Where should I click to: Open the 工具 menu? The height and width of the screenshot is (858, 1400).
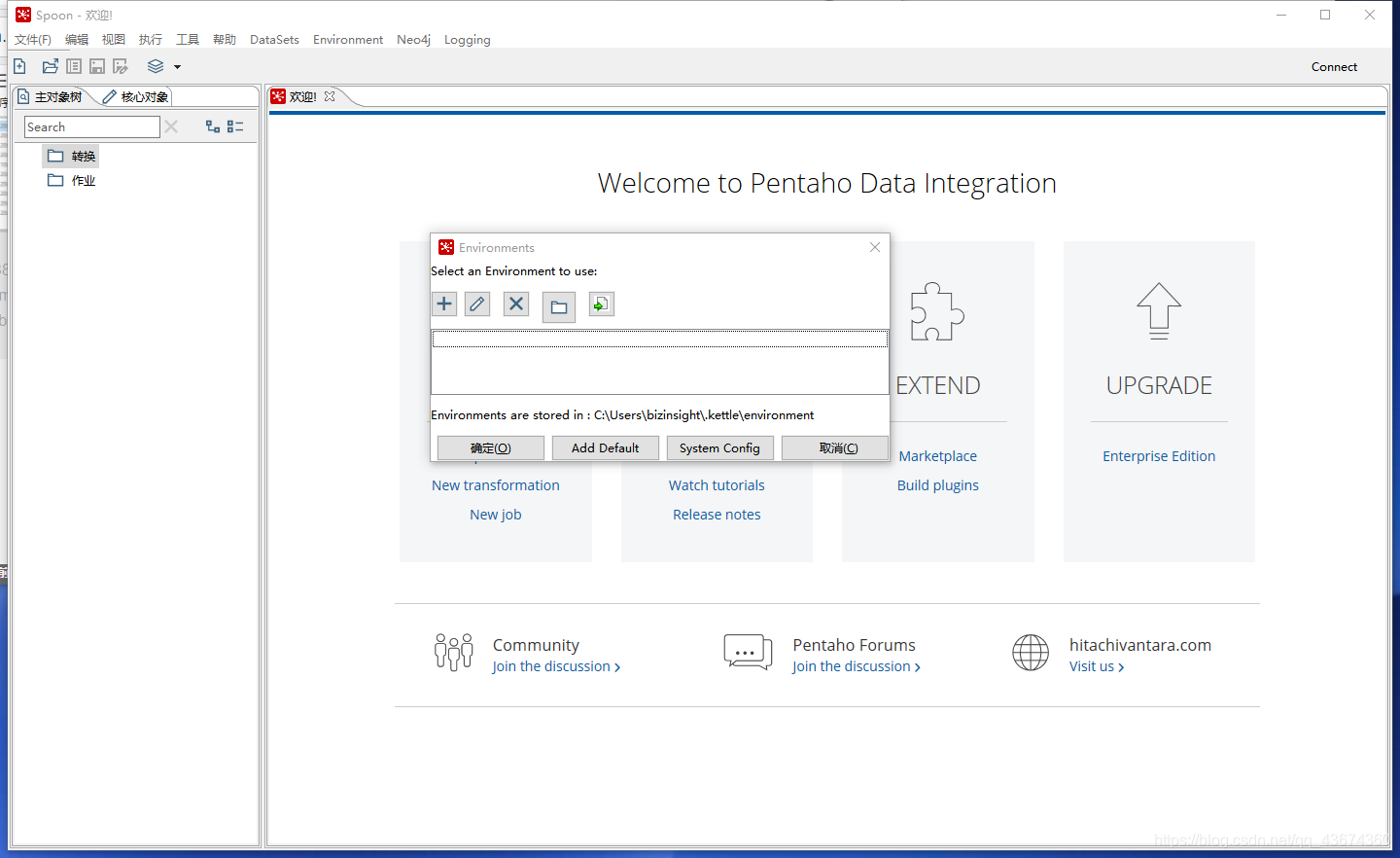[188, 40]
